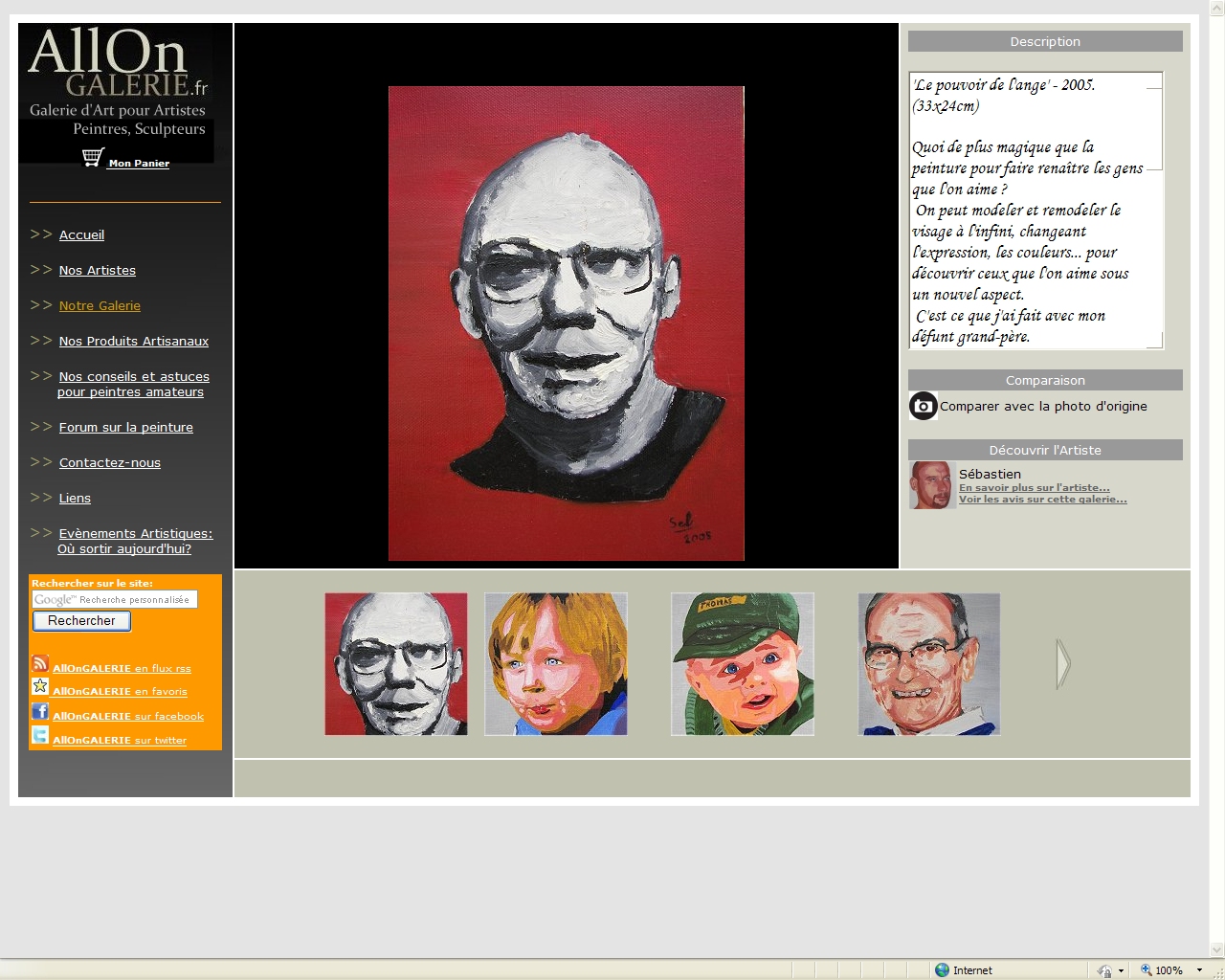The image size is (1225, 980).
Task: Open Sébastien's artist profile photo
Action: [931, 485]
